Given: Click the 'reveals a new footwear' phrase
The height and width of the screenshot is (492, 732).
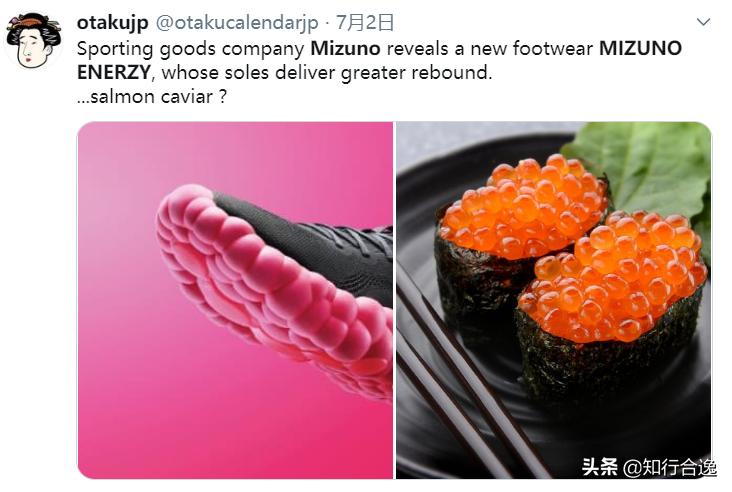Looking at the screenshot, I should pos(490,49).
